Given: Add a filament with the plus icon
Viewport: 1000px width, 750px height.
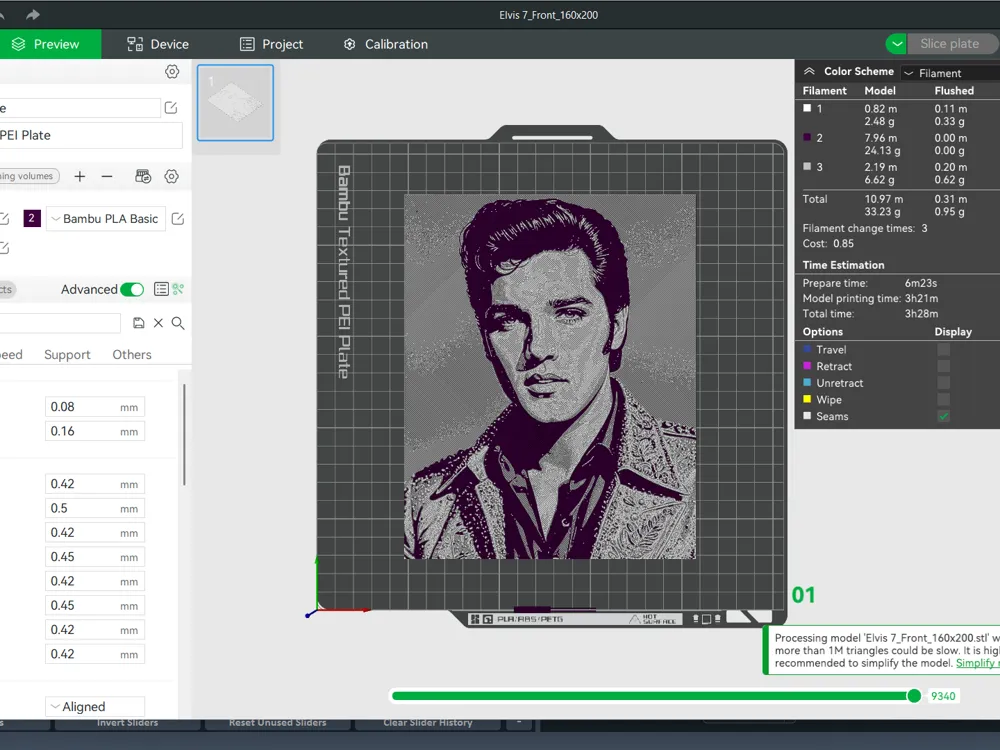Looking at the screenshot, I should pos(80,177).
